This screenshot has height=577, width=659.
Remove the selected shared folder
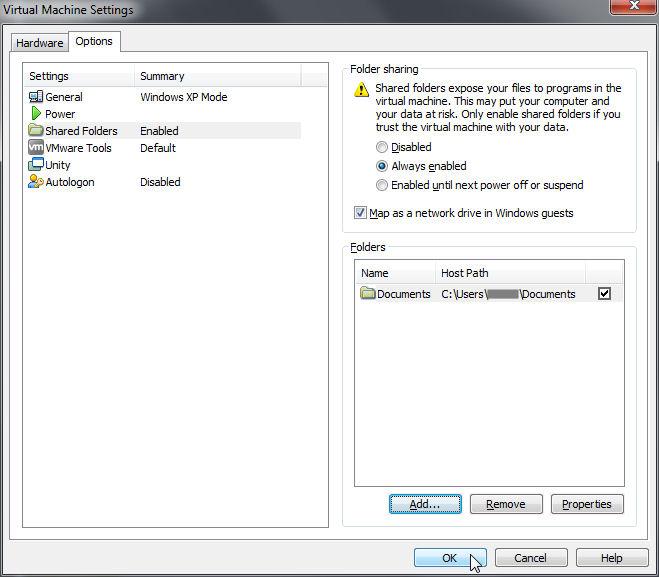point(505,504)
